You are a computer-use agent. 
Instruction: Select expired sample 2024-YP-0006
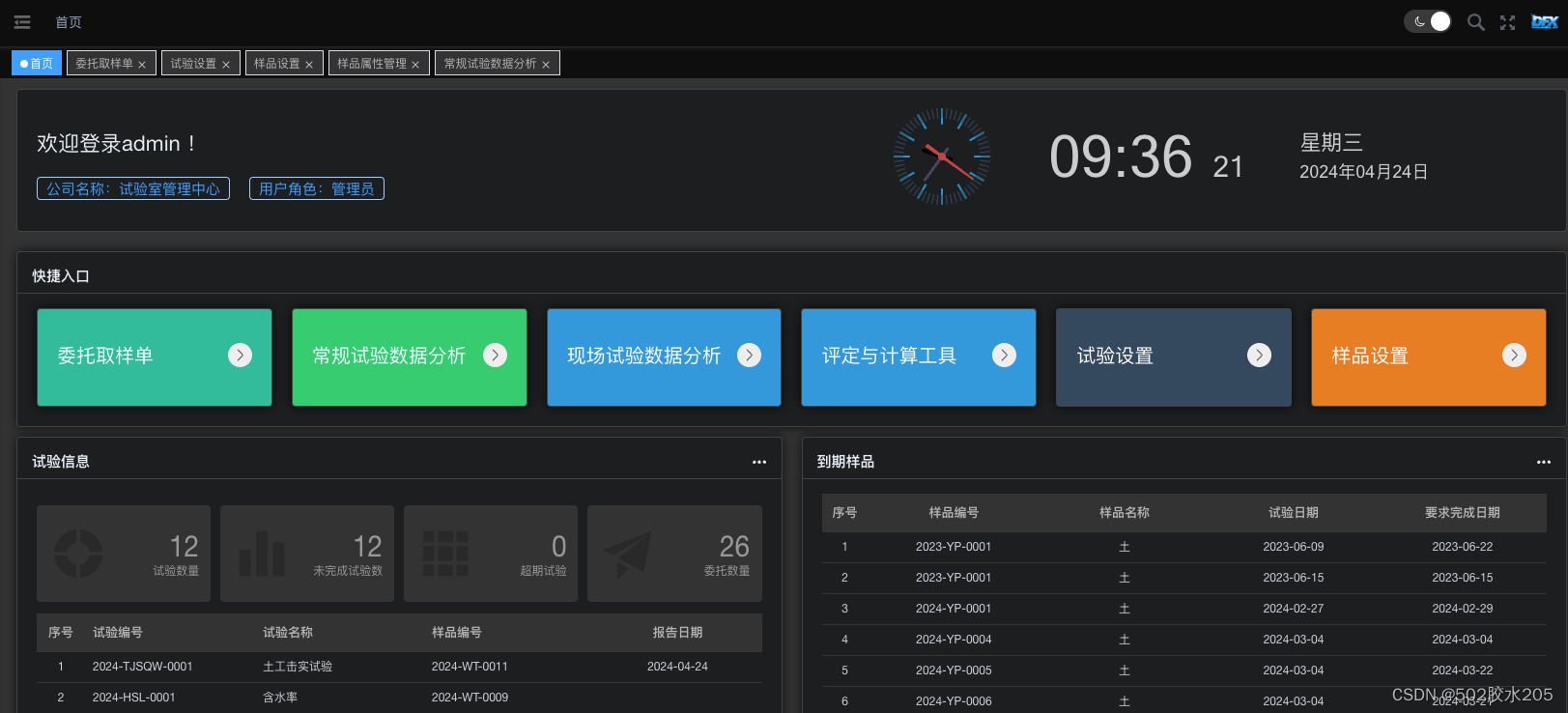pyautogui.click(x=954, y=701)
